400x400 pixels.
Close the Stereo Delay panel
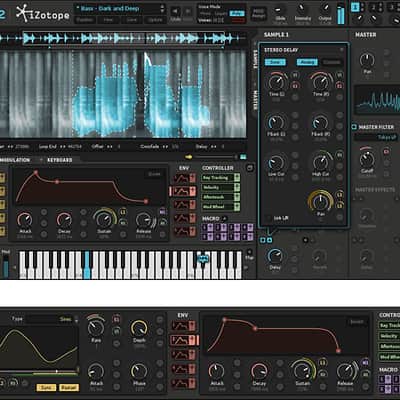[341, 50]
